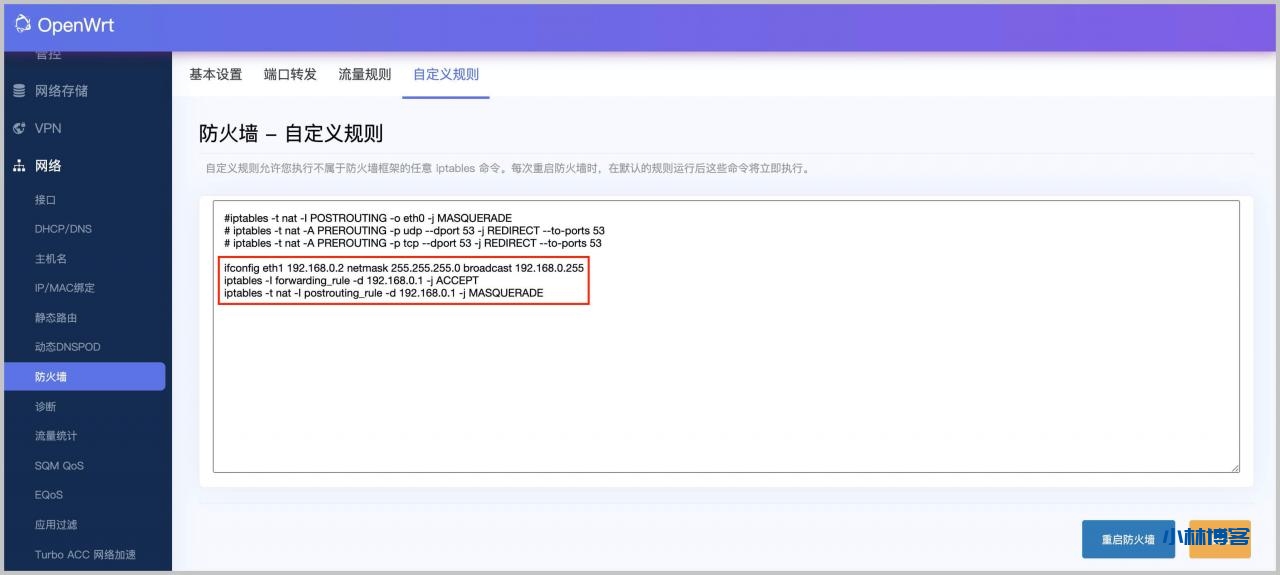
Task: Open Turbo ACC 网络加速 settings
Action: (85, 554)
